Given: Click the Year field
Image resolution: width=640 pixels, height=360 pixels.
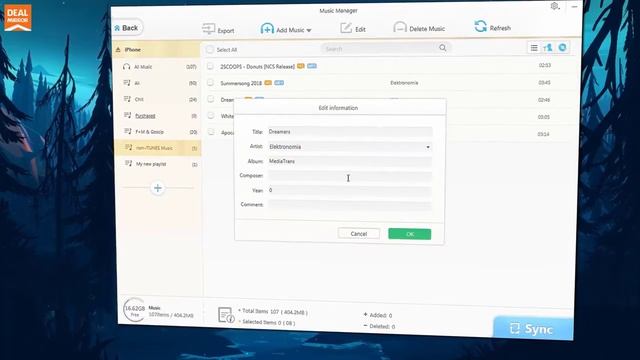Looking at the screenshot, I should (x=350, y=190).
